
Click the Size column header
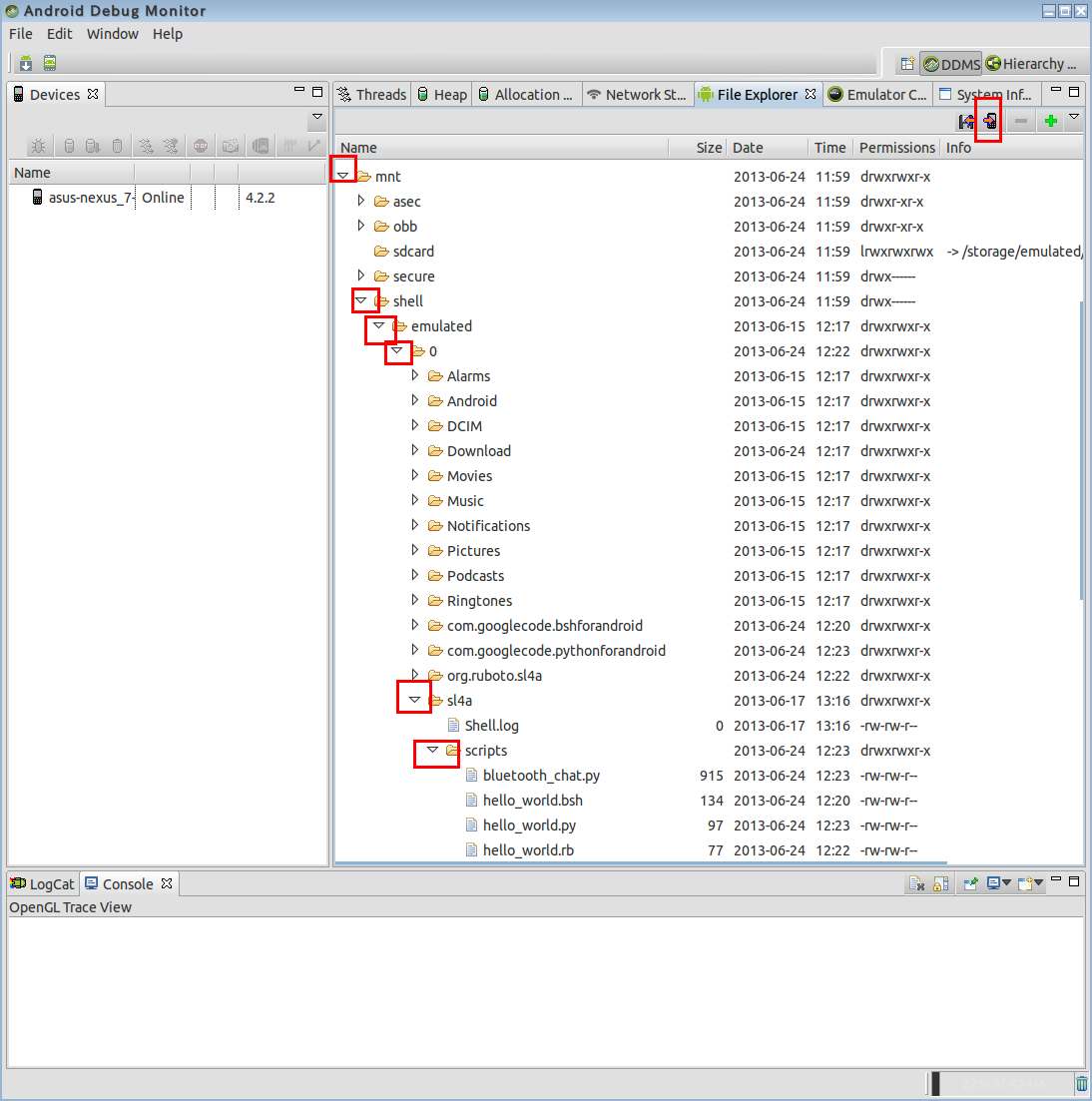coord(698,148)
